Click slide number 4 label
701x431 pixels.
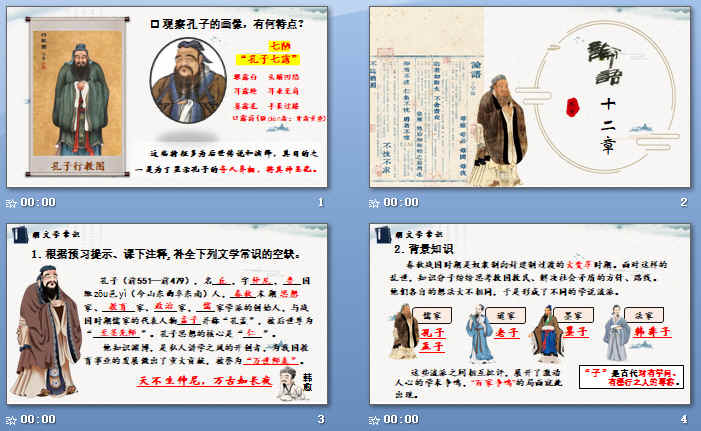point(684,419)
